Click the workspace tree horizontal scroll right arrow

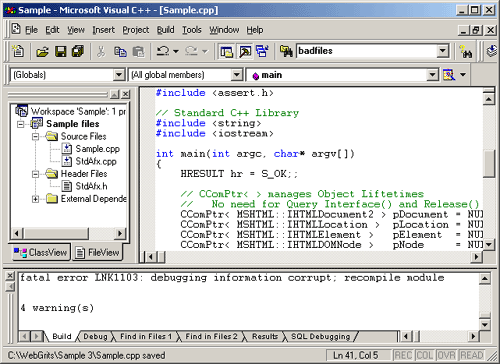120,233
